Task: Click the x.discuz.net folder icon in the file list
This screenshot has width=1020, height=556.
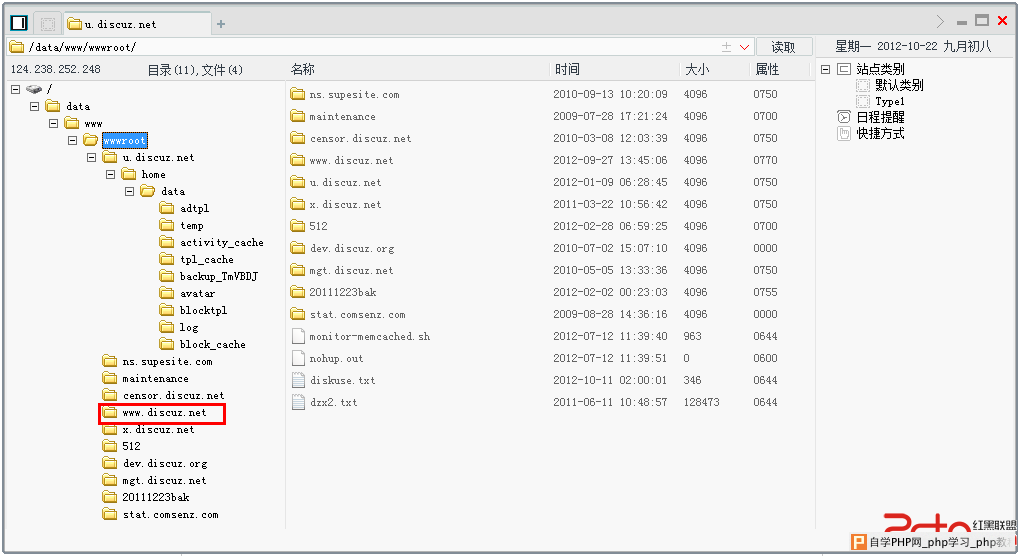Action: [x=298, y=204]
